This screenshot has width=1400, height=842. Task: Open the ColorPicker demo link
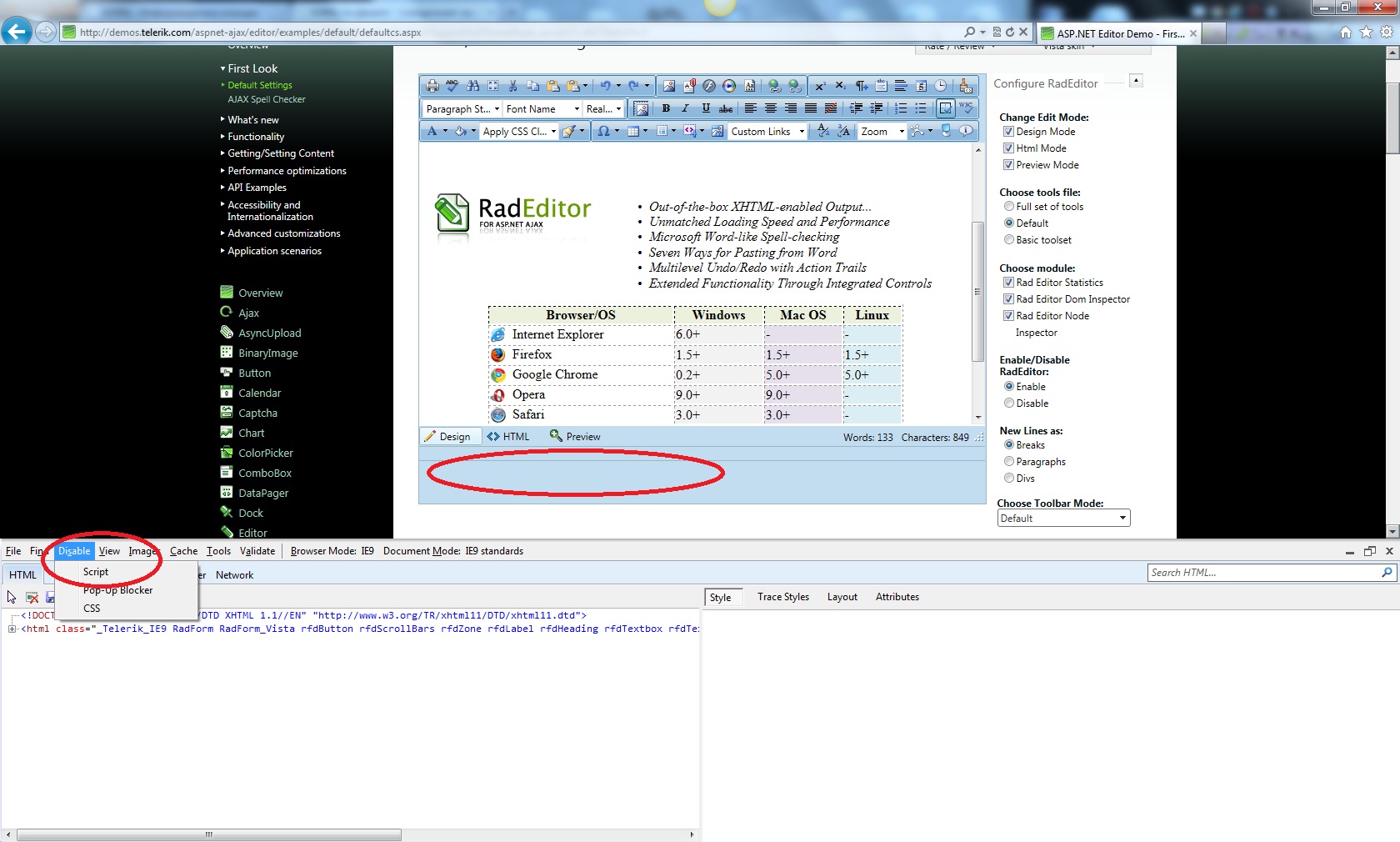pos(266,453)
